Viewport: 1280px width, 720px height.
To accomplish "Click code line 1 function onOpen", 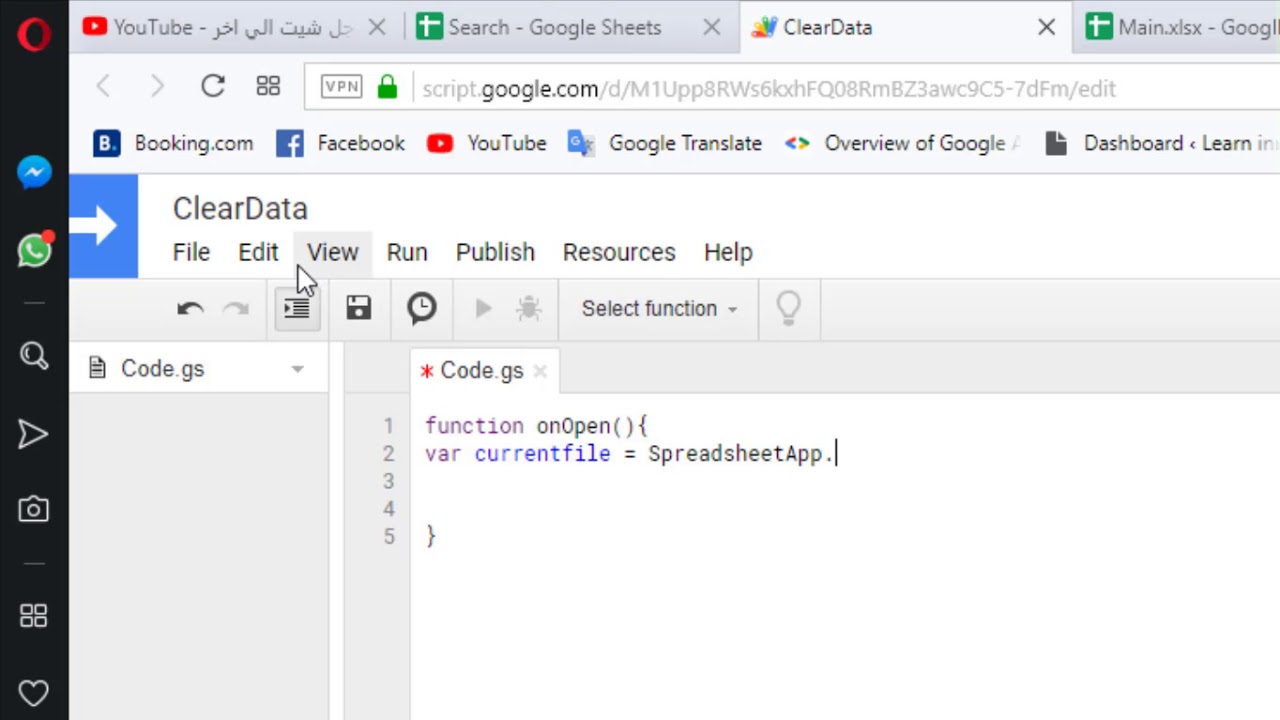I will [536, 426].
